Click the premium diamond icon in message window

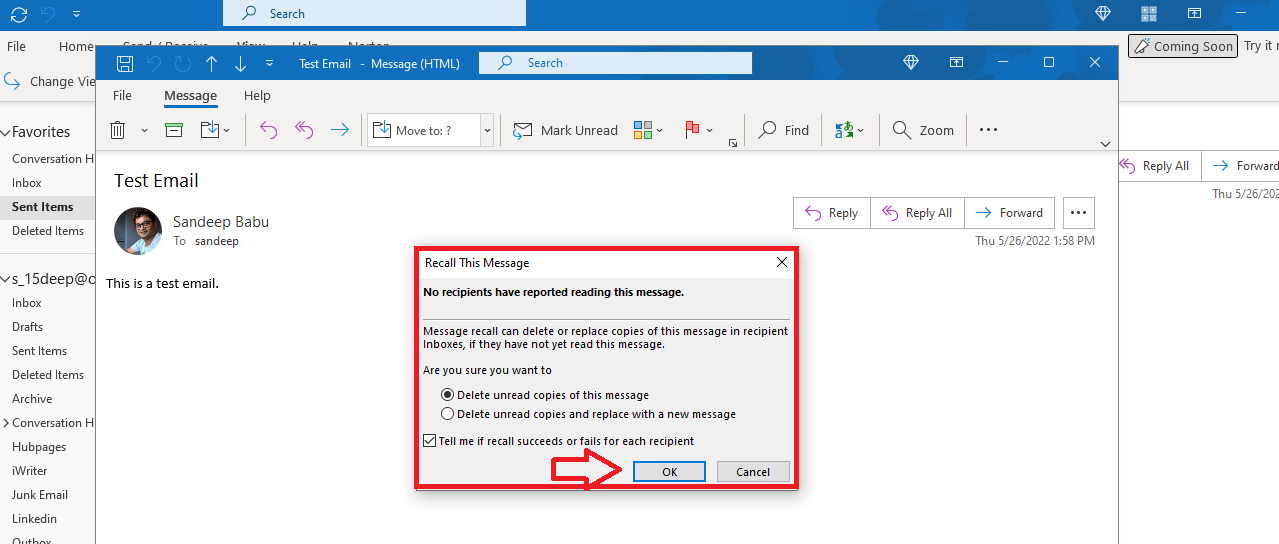pyautogui.click(x=910, y=63)
